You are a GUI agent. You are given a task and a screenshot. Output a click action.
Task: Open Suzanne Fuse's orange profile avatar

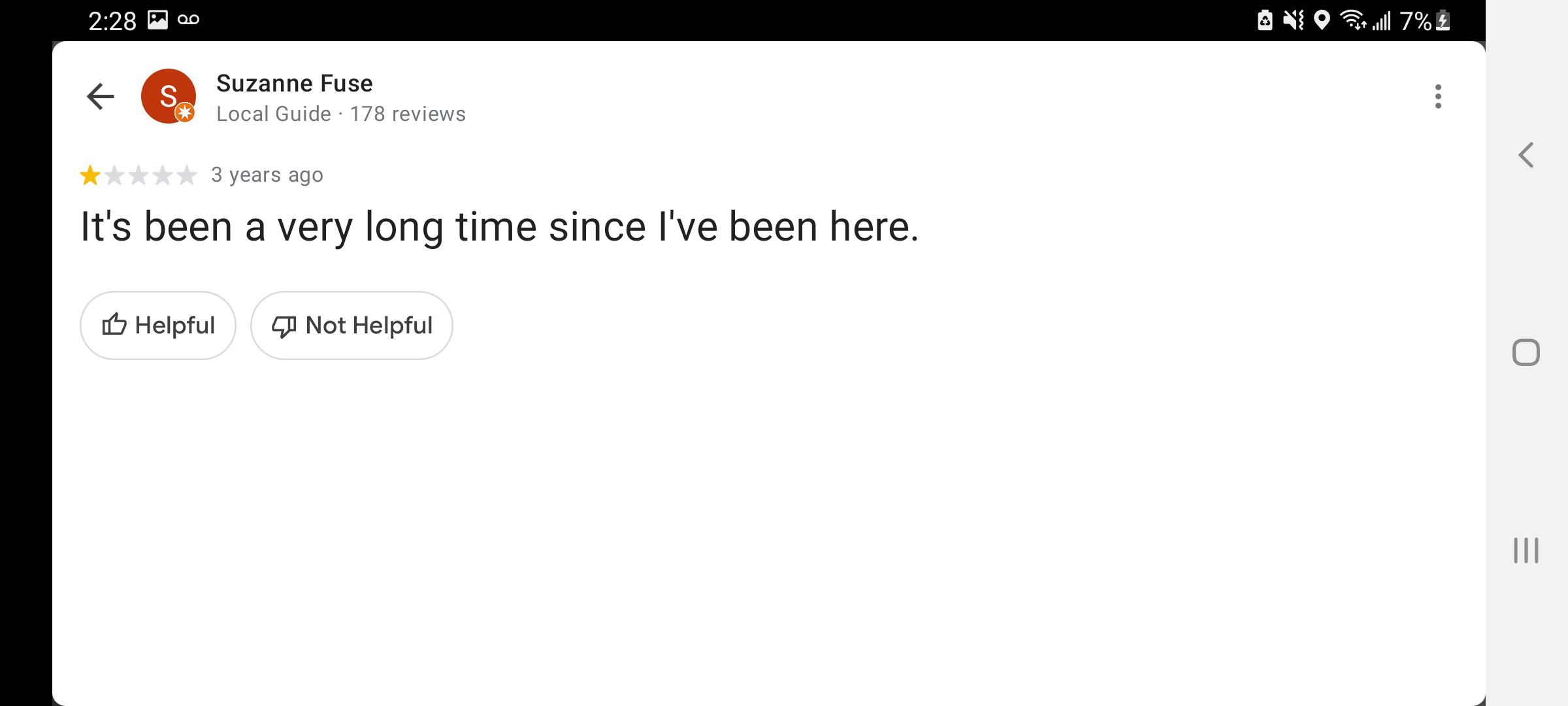click(169, 96)
